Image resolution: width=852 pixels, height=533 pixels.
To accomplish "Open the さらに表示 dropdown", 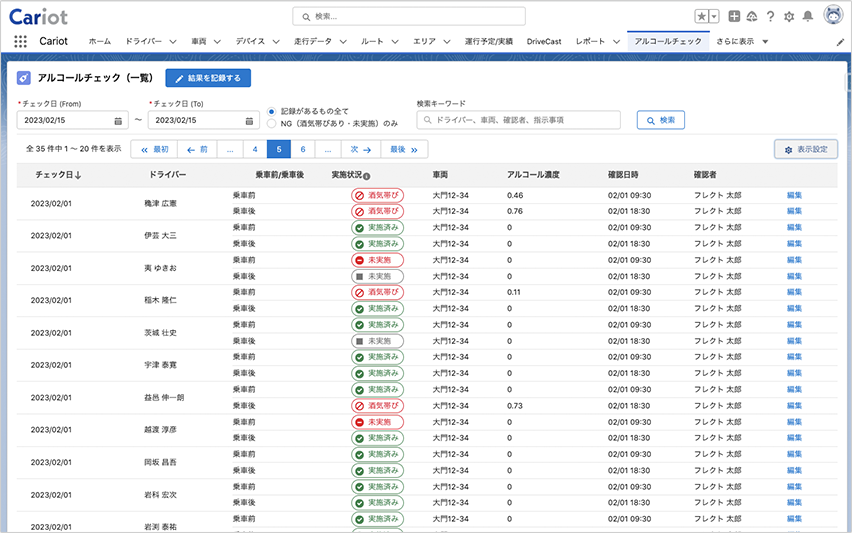I will pos(741,42).
